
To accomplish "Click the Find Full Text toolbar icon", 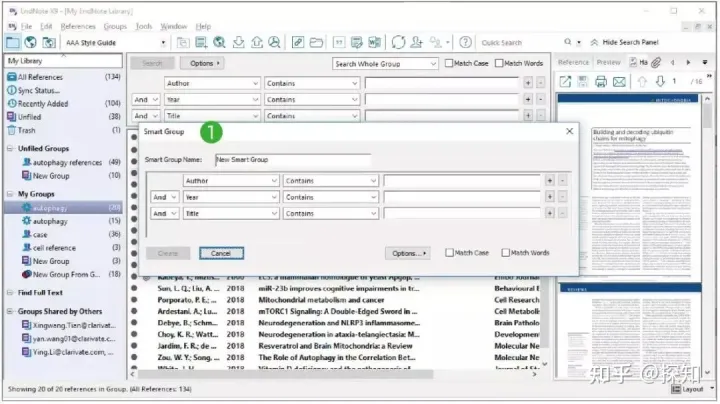I will [274, 43].
